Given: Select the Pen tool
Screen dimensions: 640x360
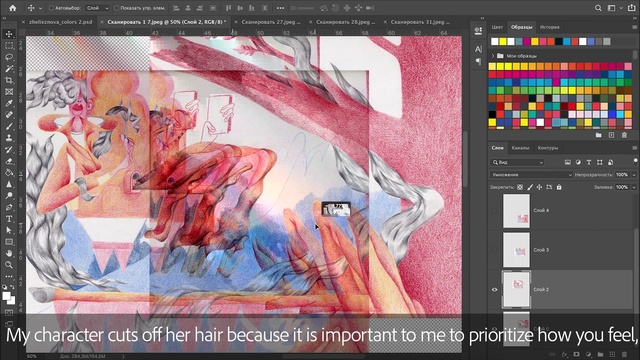Looking at the screenshot, I should click(9, 207).
